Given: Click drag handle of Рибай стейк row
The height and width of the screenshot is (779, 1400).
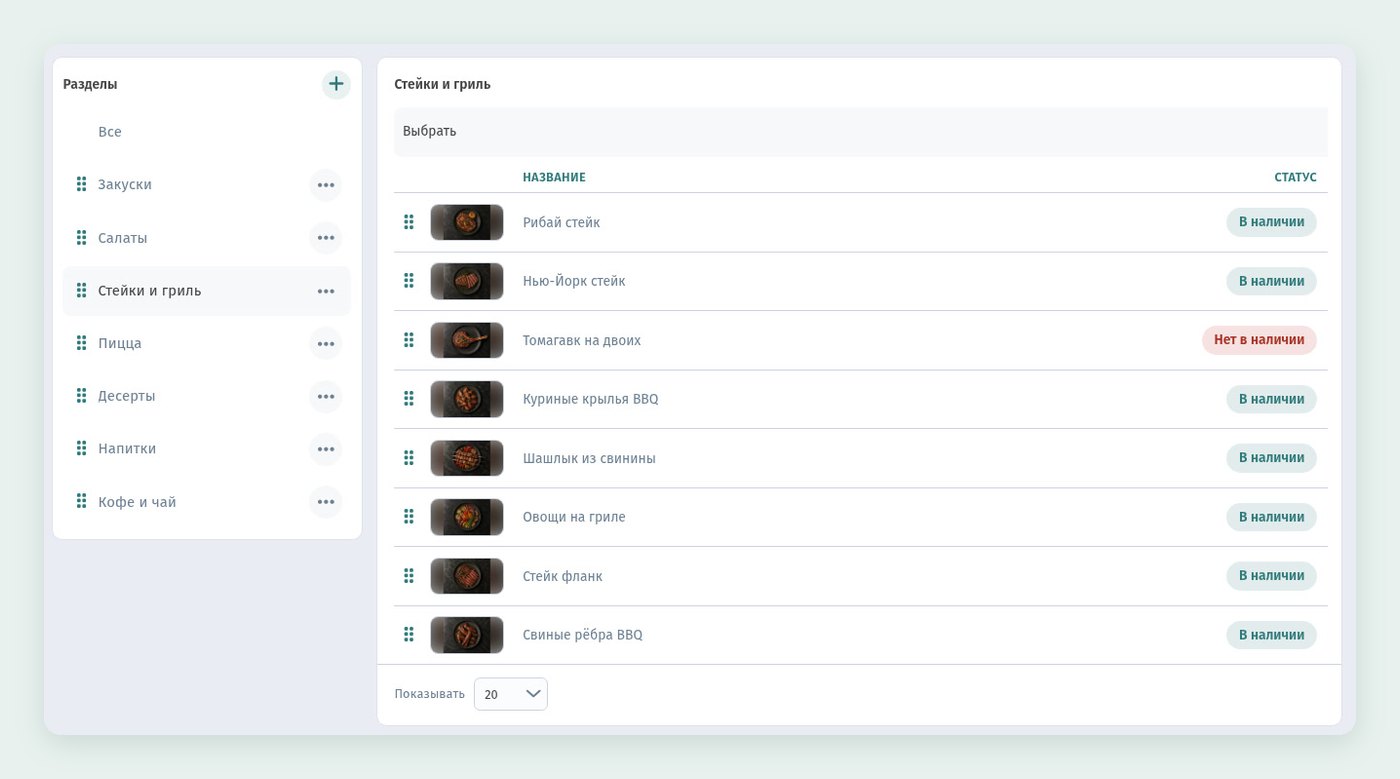Looking at the screenshot, I should pos(408,222).
